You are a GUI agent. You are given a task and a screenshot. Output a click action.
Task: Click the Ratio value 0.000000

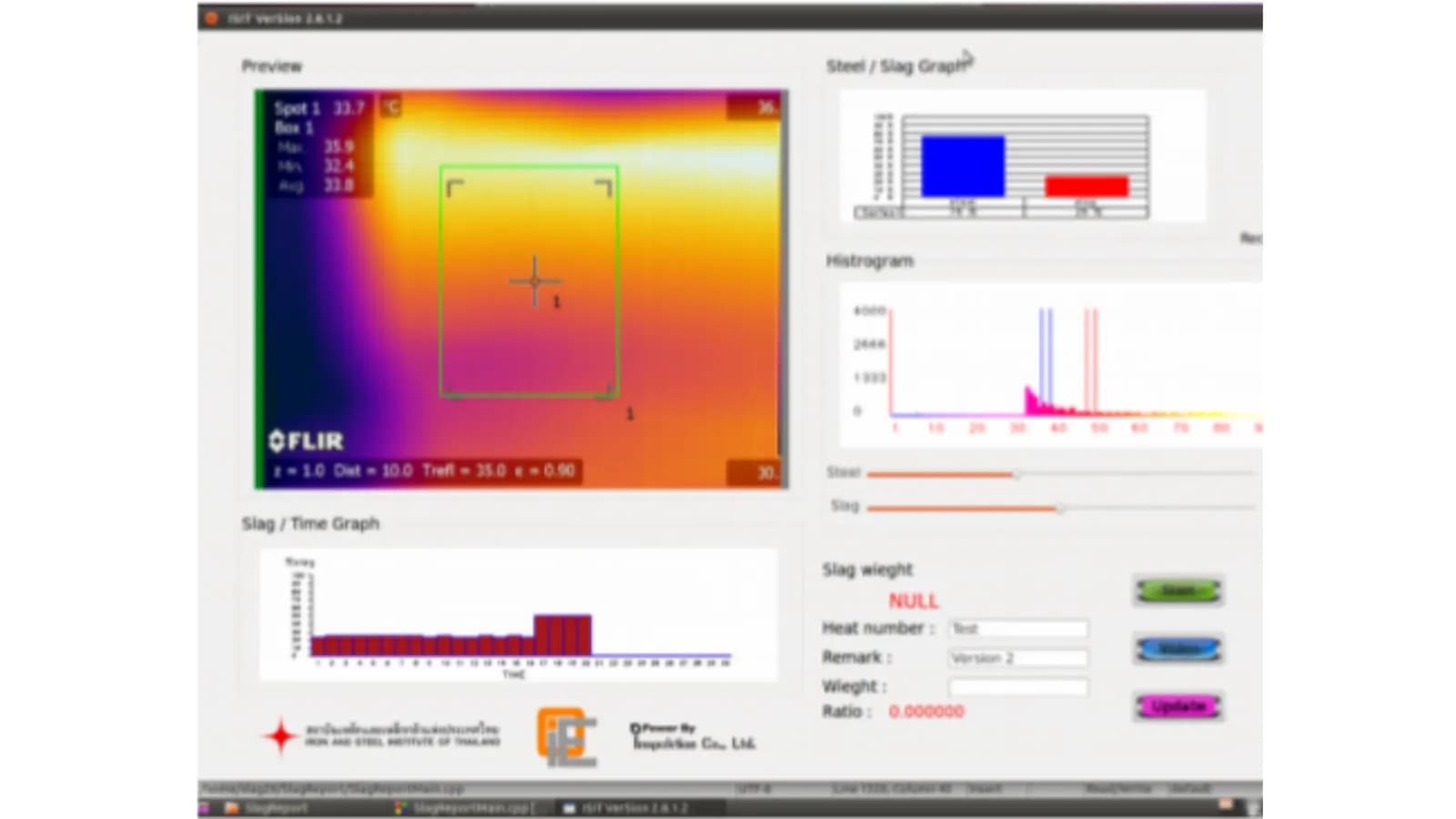[x=926, y=712]
